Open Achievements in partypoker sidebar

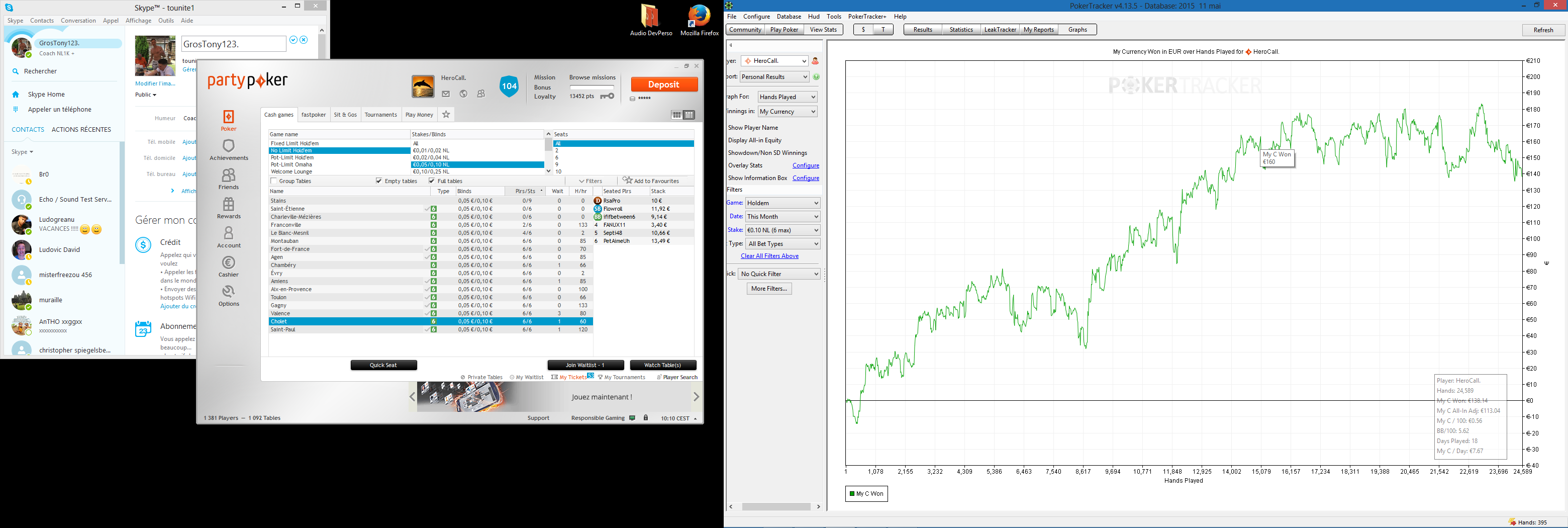click(228, 149)
